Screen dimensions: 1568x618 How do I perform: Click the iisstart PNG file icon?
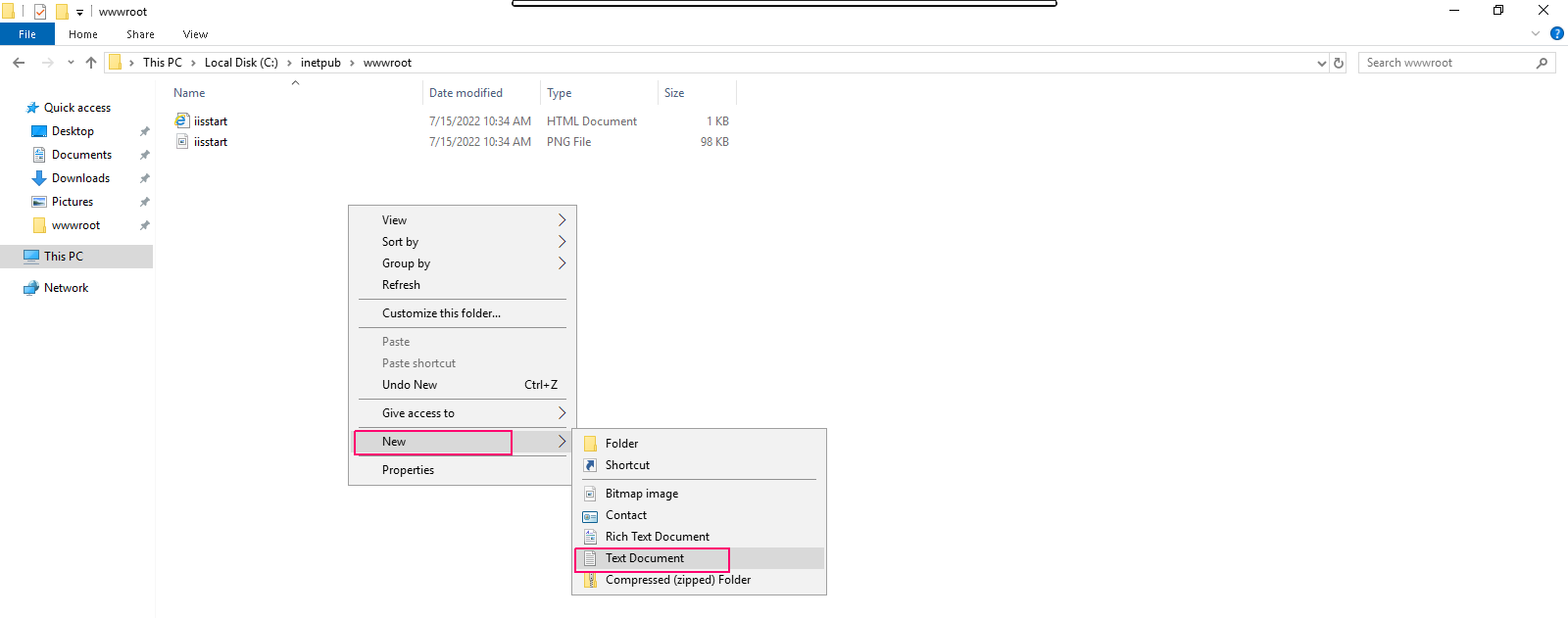point(182,142)
